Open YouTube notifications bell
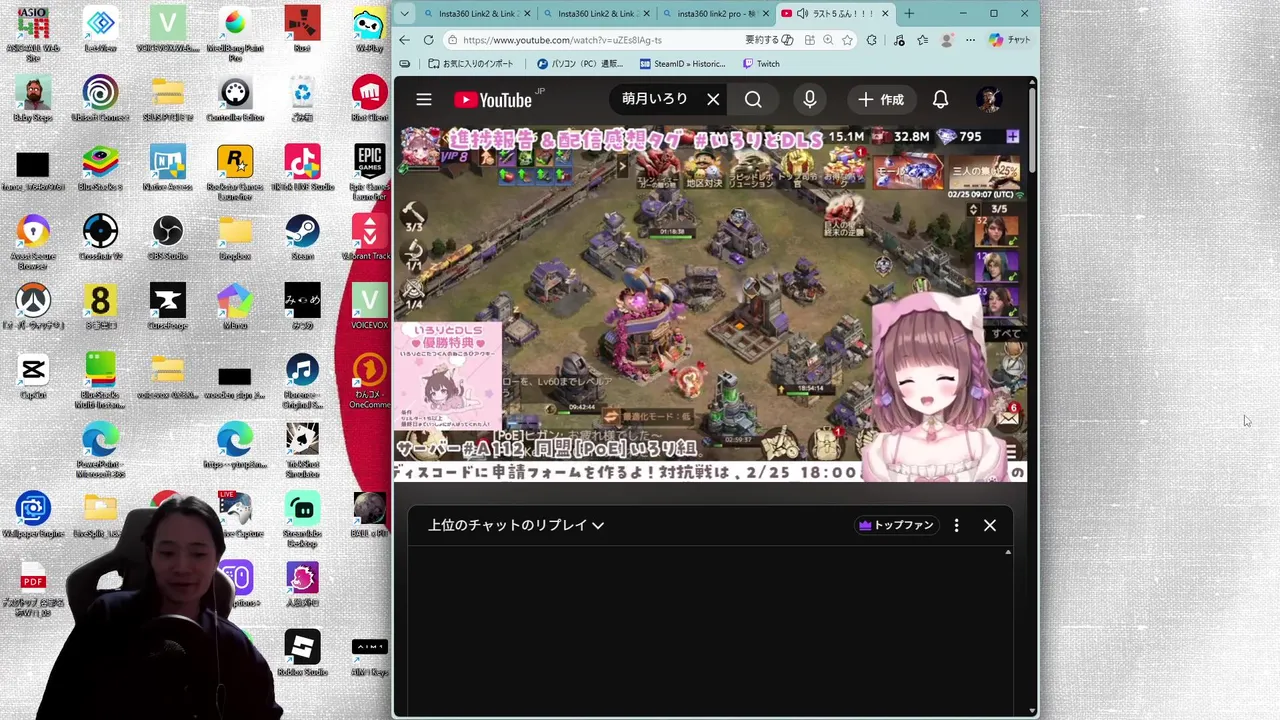 click(940, 99)
